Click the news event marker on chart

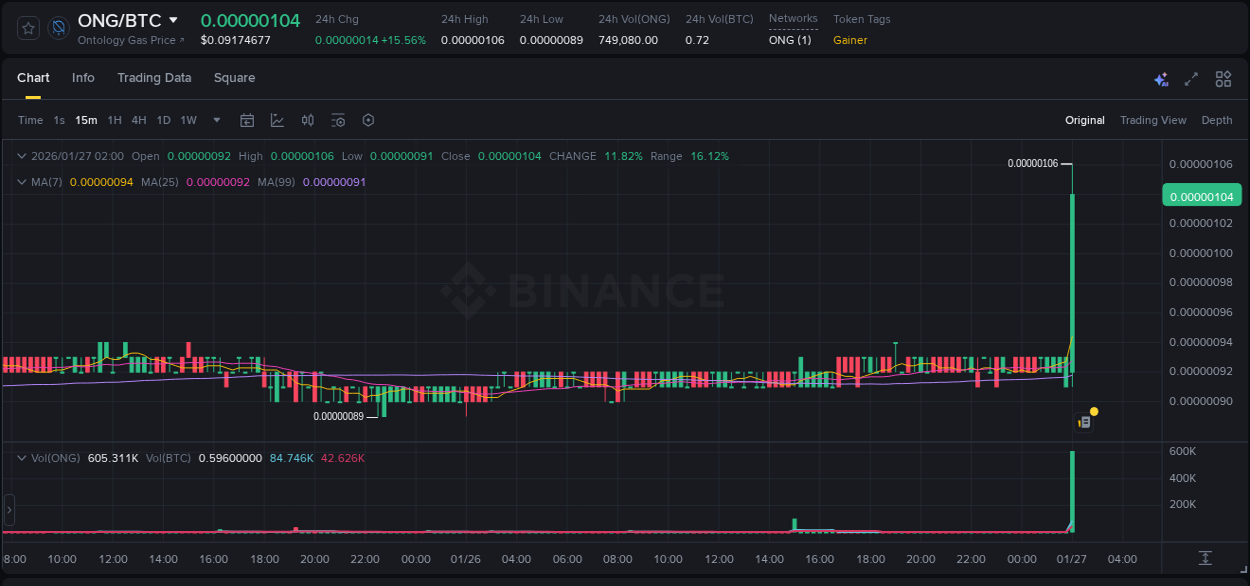tap(1084, 422)
